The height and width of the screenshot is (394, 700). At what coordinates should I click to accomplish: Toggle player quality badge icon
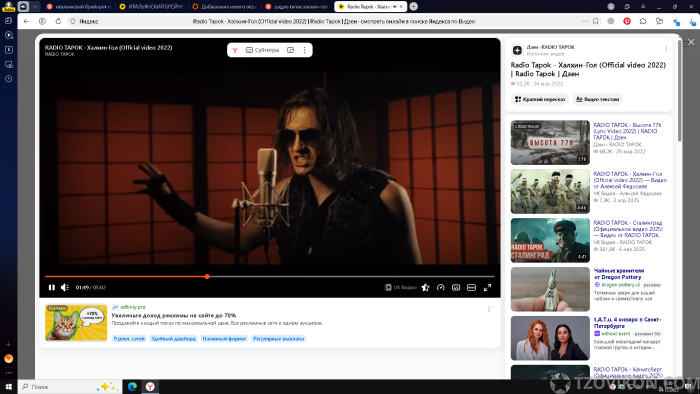click(456, 287)
